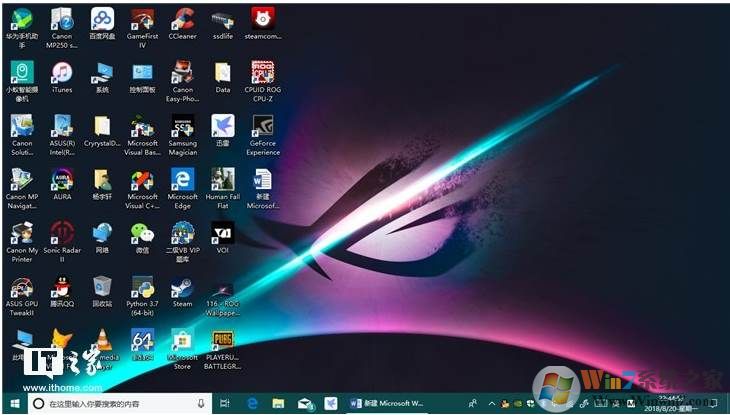Open the Recycle Bin icon
The width and height of the screenshot is (730, 415).
pos(102,288)
